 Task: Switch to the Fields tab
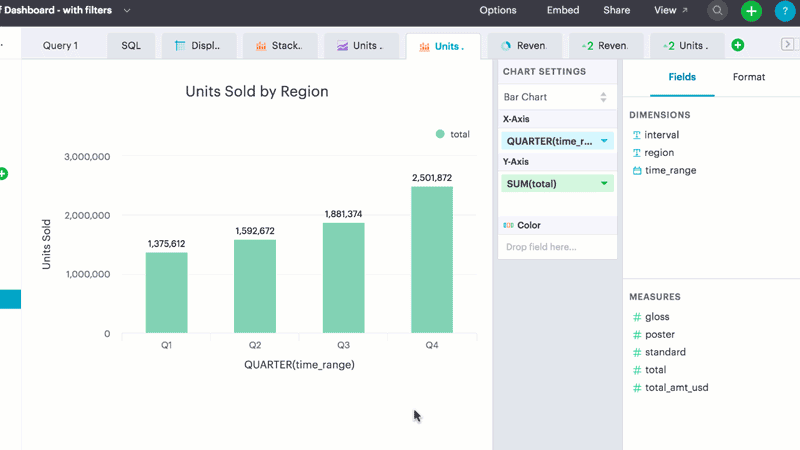[x=682, y=77]
